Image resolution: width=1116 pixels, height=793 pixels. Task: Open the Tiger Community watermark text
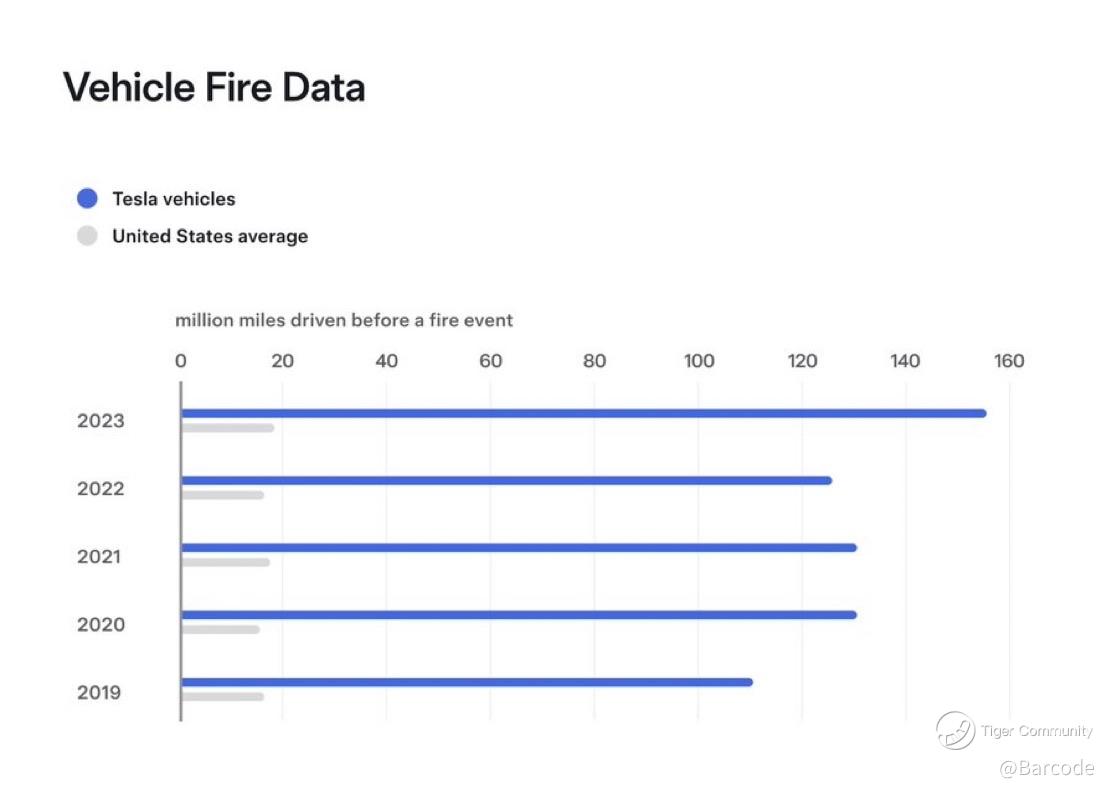point(1037,731)
